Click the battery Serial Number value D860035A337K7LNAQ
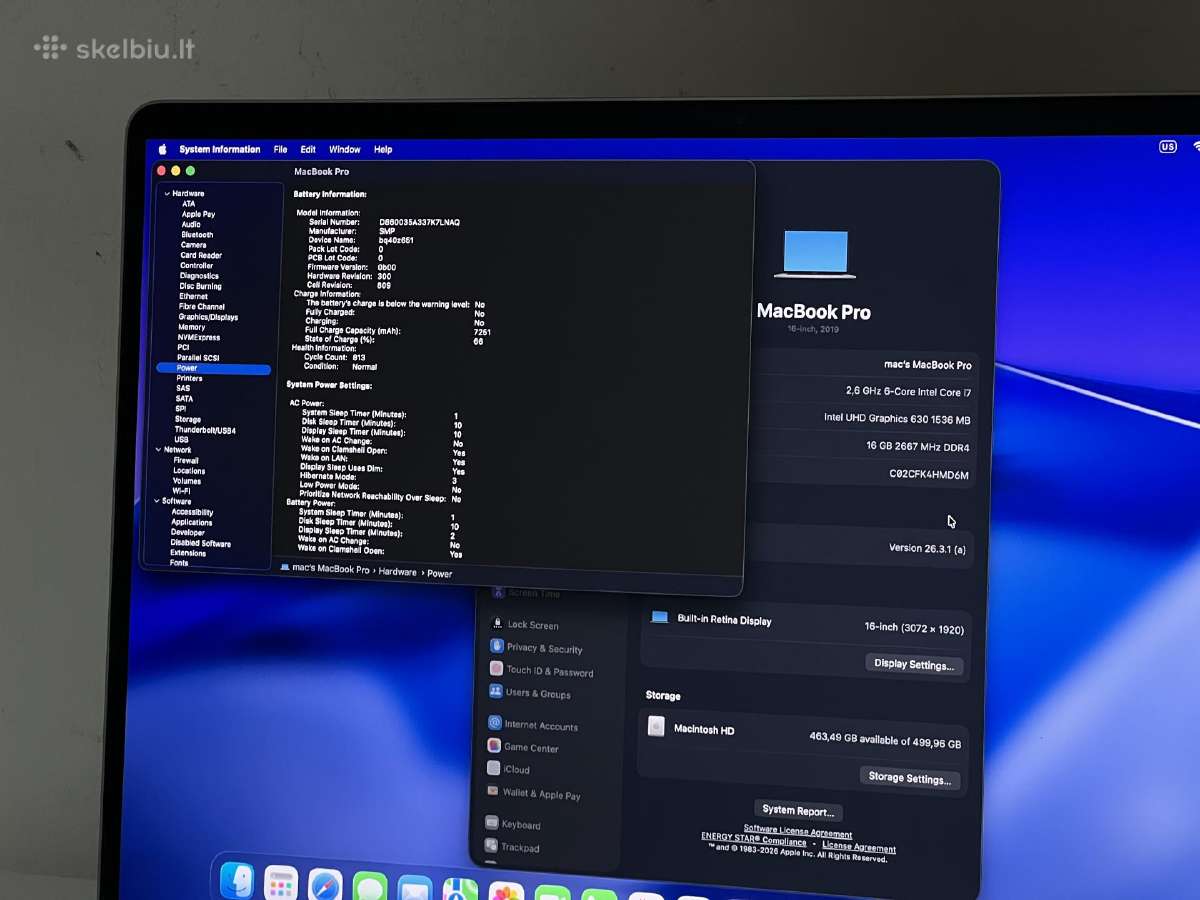 pos(420,222)
